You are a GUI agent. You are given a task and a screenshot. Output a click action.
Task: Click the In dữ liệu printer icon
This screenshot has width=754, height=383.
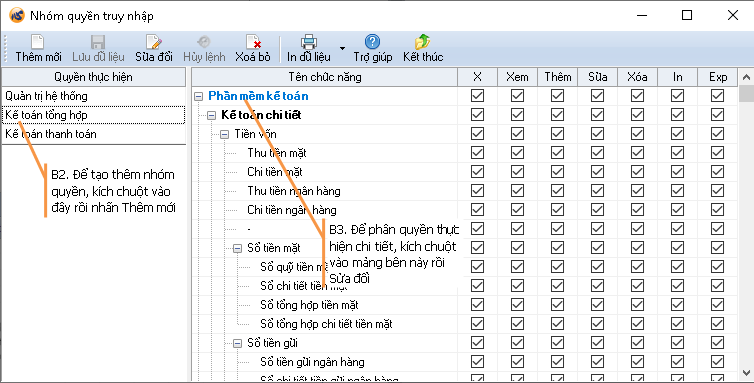309,42
